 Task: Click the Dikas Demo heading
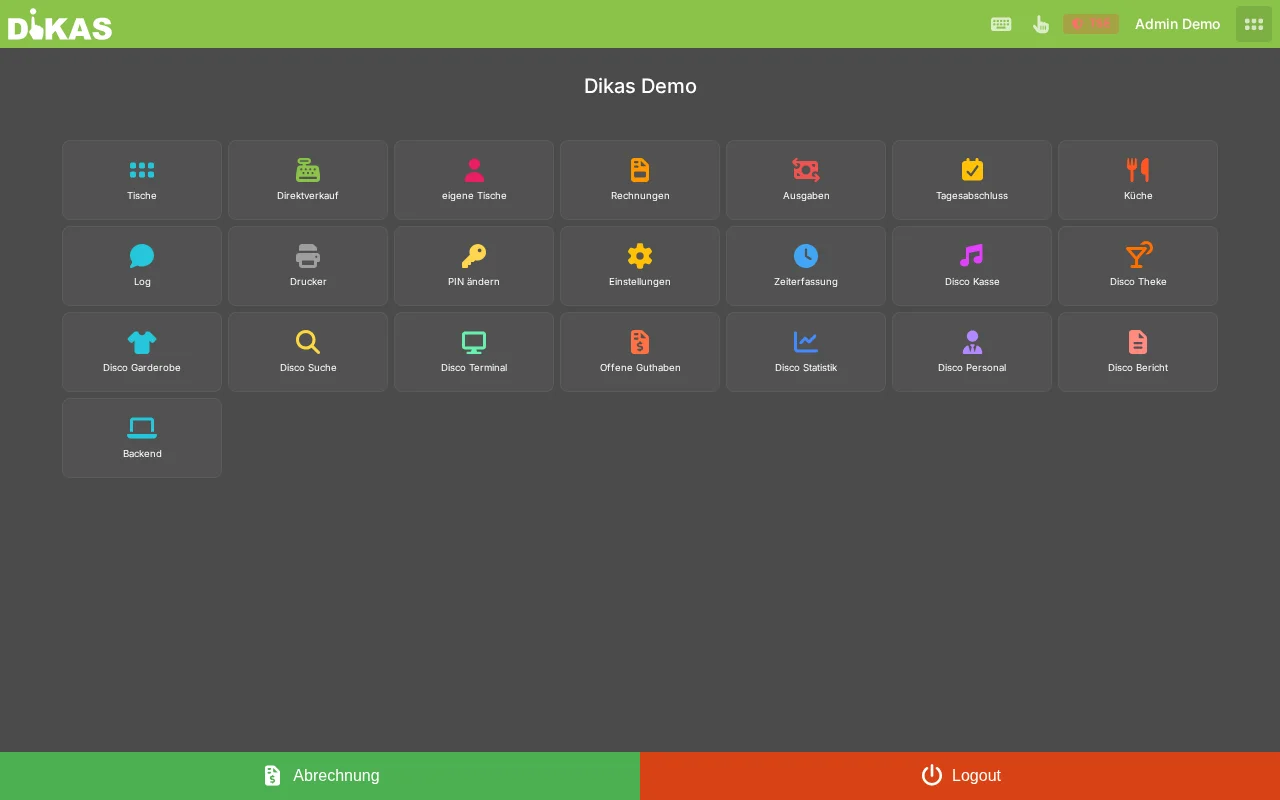pos(640,86)
